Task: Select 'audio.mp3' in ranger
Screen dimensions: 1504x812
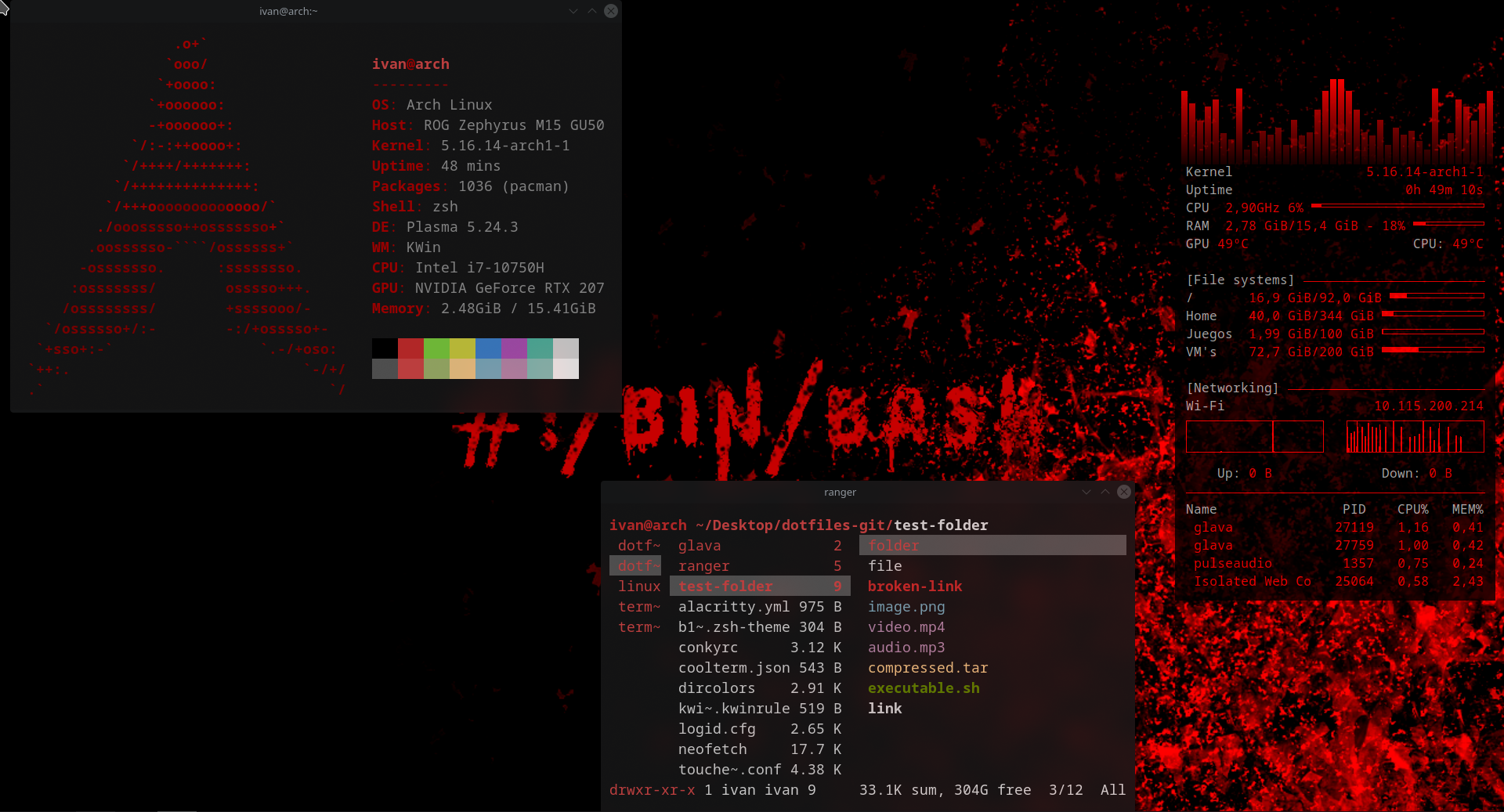Action: 906,648
